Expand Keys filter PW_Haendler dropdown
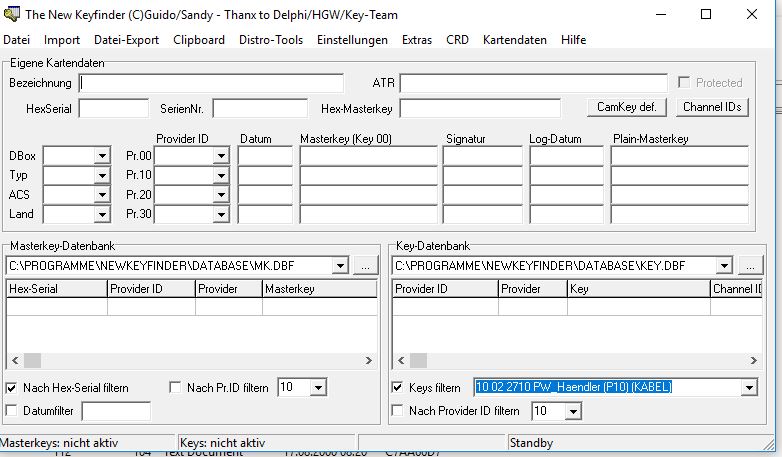 pyautogui.click(x=747, y=387)
